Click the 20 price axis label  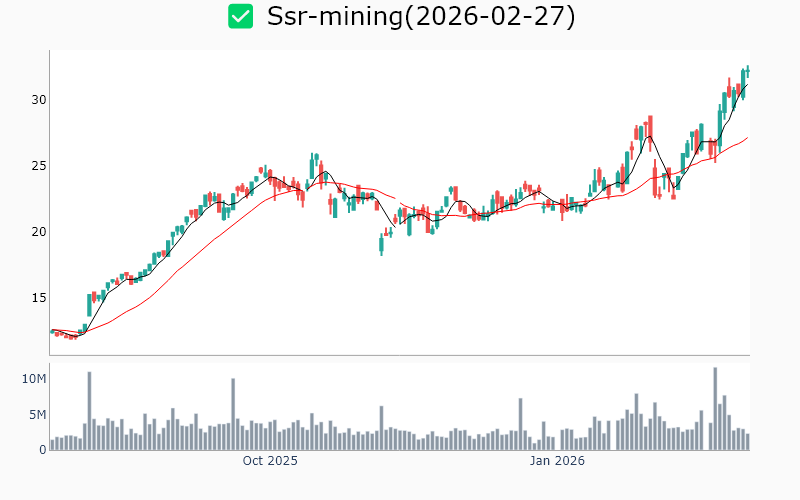[x=39, y=232]
